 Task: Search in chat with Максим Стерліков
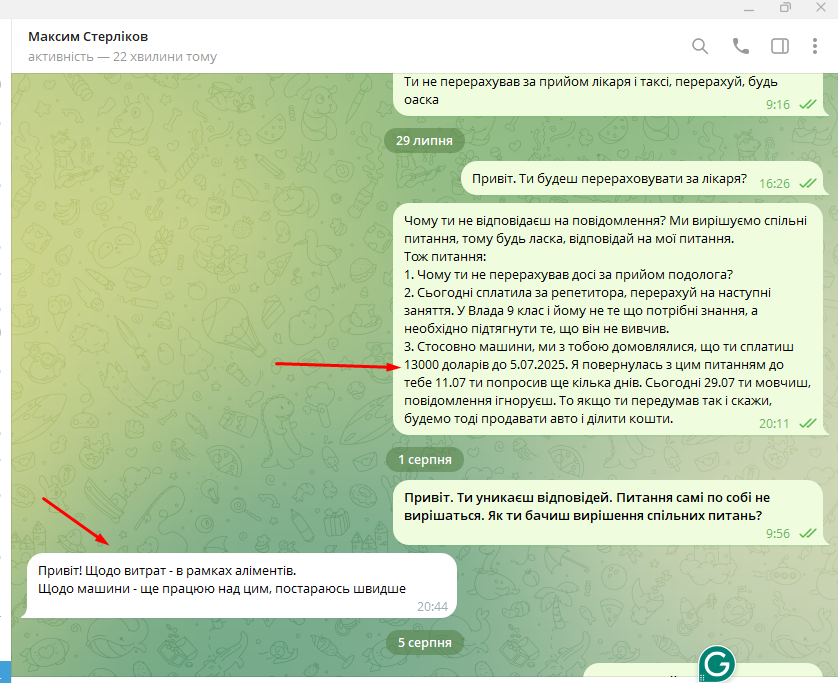click(700, 46)
